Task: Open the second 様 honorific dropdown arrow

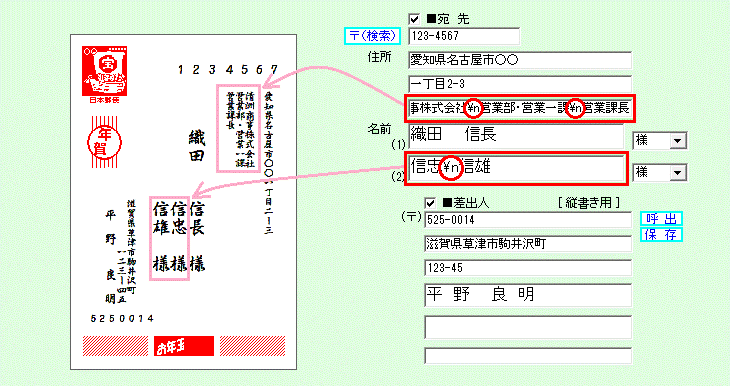Action: click(678, 173)
